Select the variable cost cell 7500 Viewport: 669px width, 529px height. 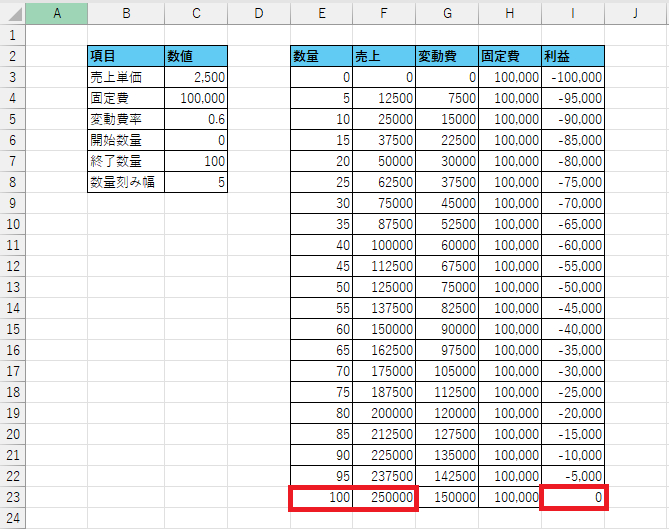[x=447, y=98]
